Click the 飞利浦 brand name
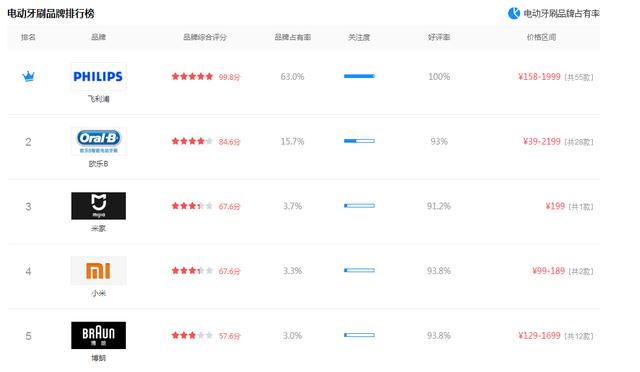This screenshot has width=640, height=372. pos(98,99)
